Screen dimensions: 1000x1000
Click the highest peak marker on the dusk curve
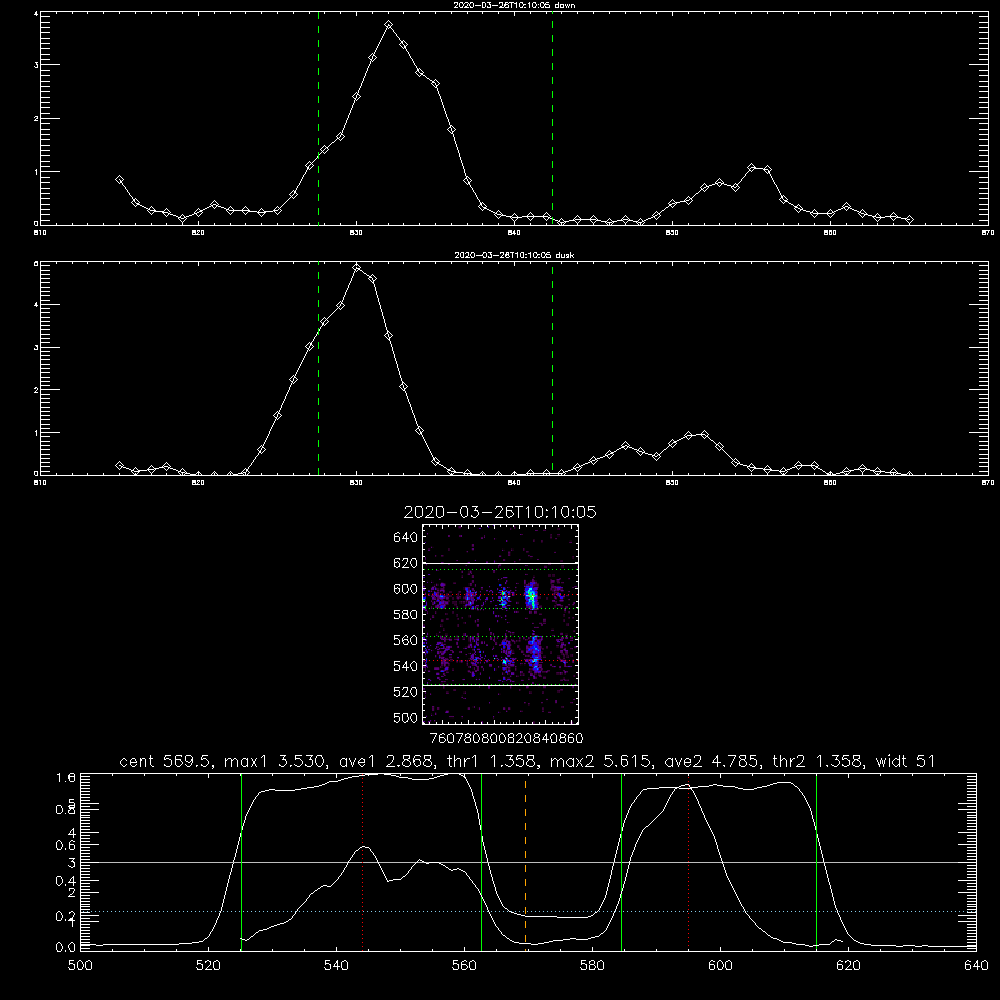357,267
